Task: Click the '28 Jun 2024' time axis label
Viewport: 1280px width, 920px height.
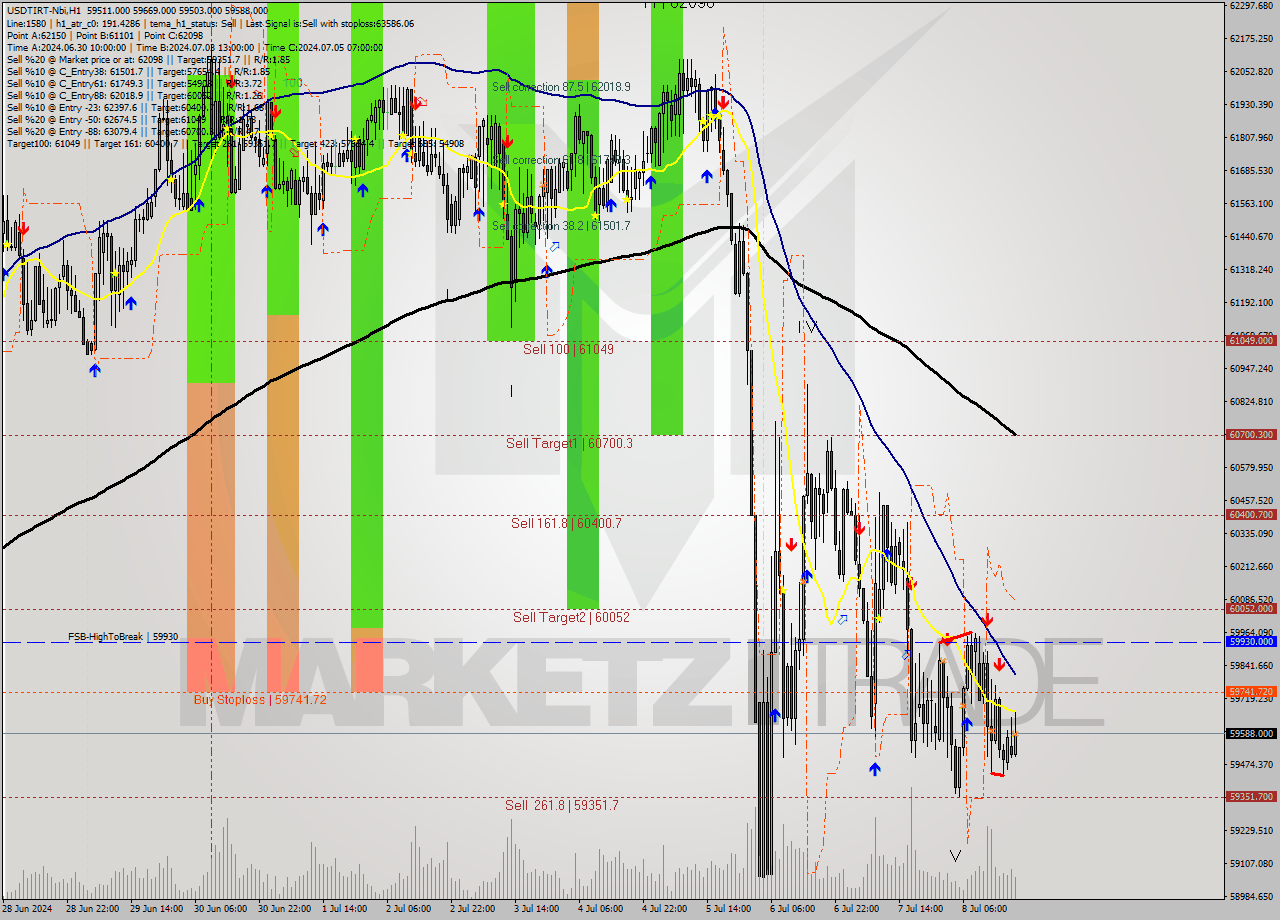Action: (29, 909)
